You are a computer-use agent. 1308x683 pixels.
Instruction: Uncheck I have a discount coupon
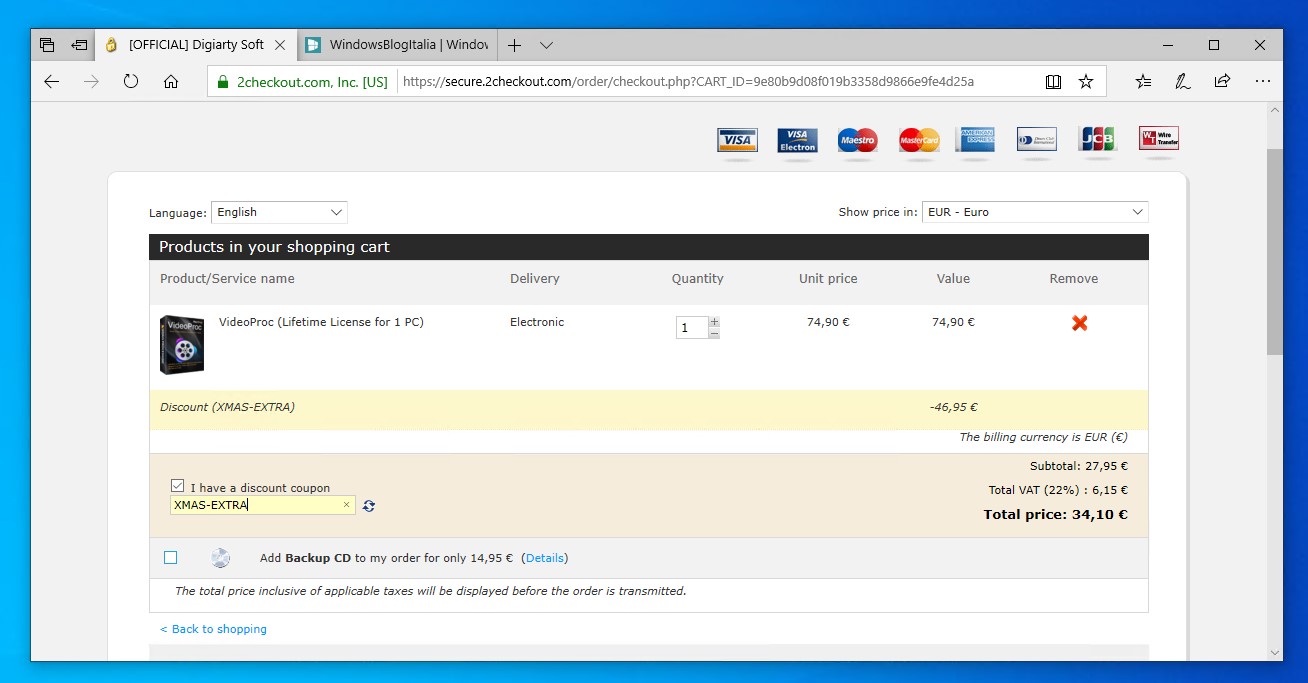click(x=177, y=485)
